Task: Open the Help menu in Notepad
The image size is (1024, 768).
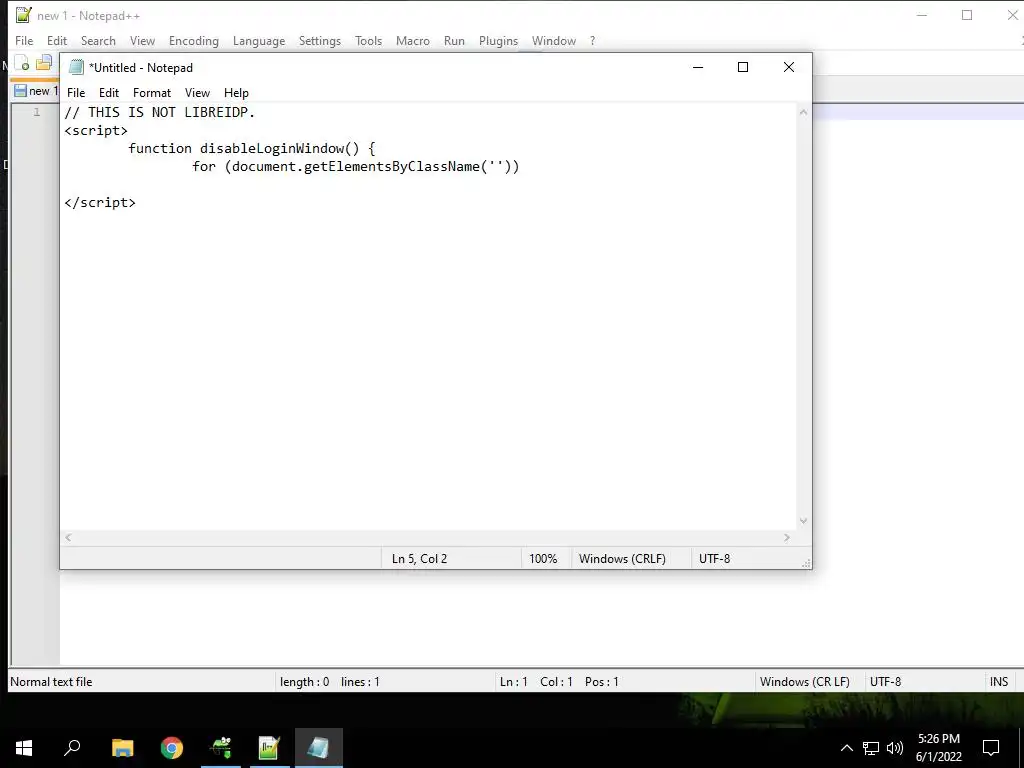Action: point(236,93)
